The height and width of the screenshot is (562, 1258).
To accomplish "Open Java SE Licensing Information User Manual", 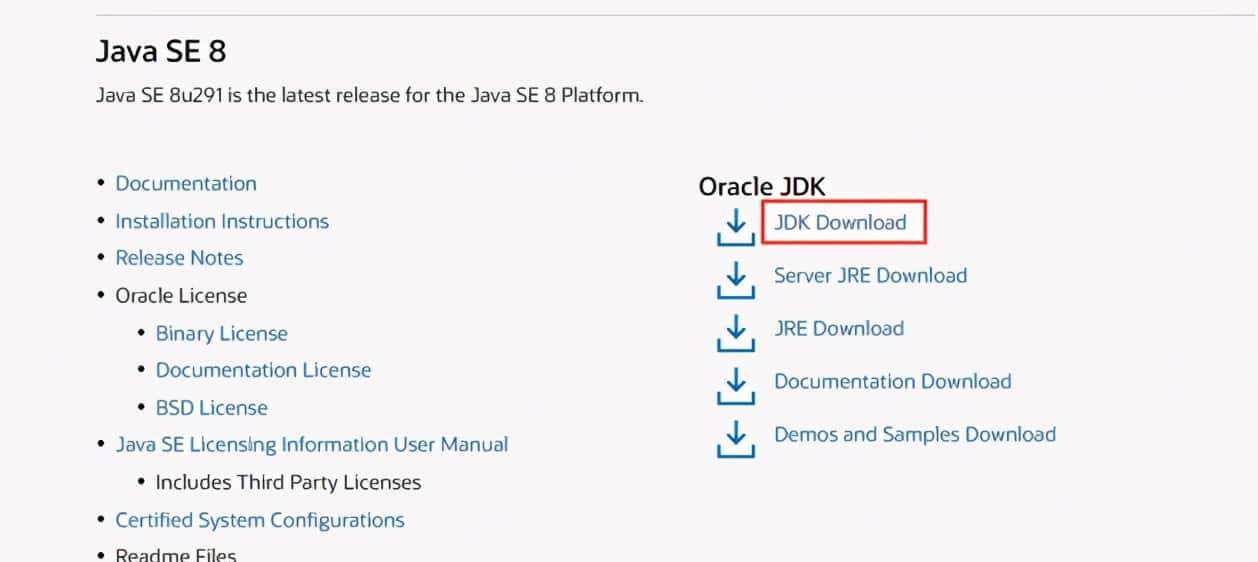I will tap(312, 444).
